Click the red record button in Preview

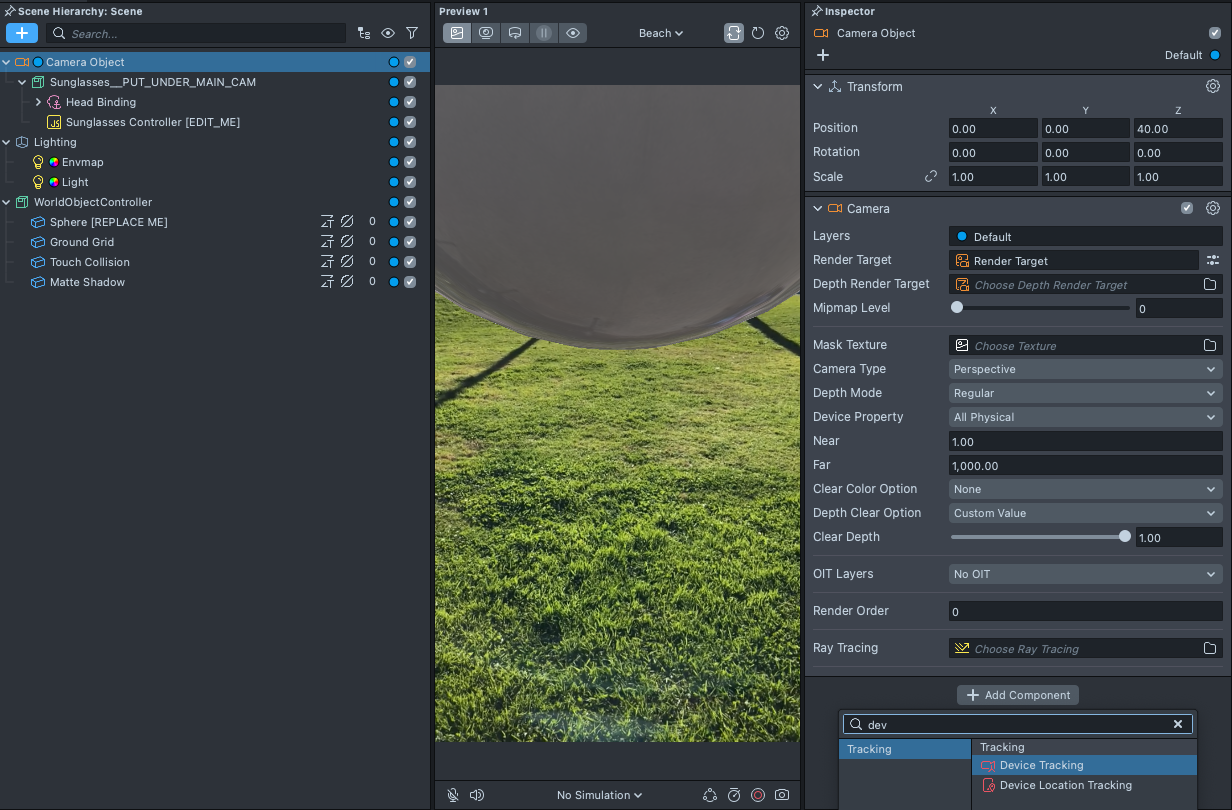point(758,795)
